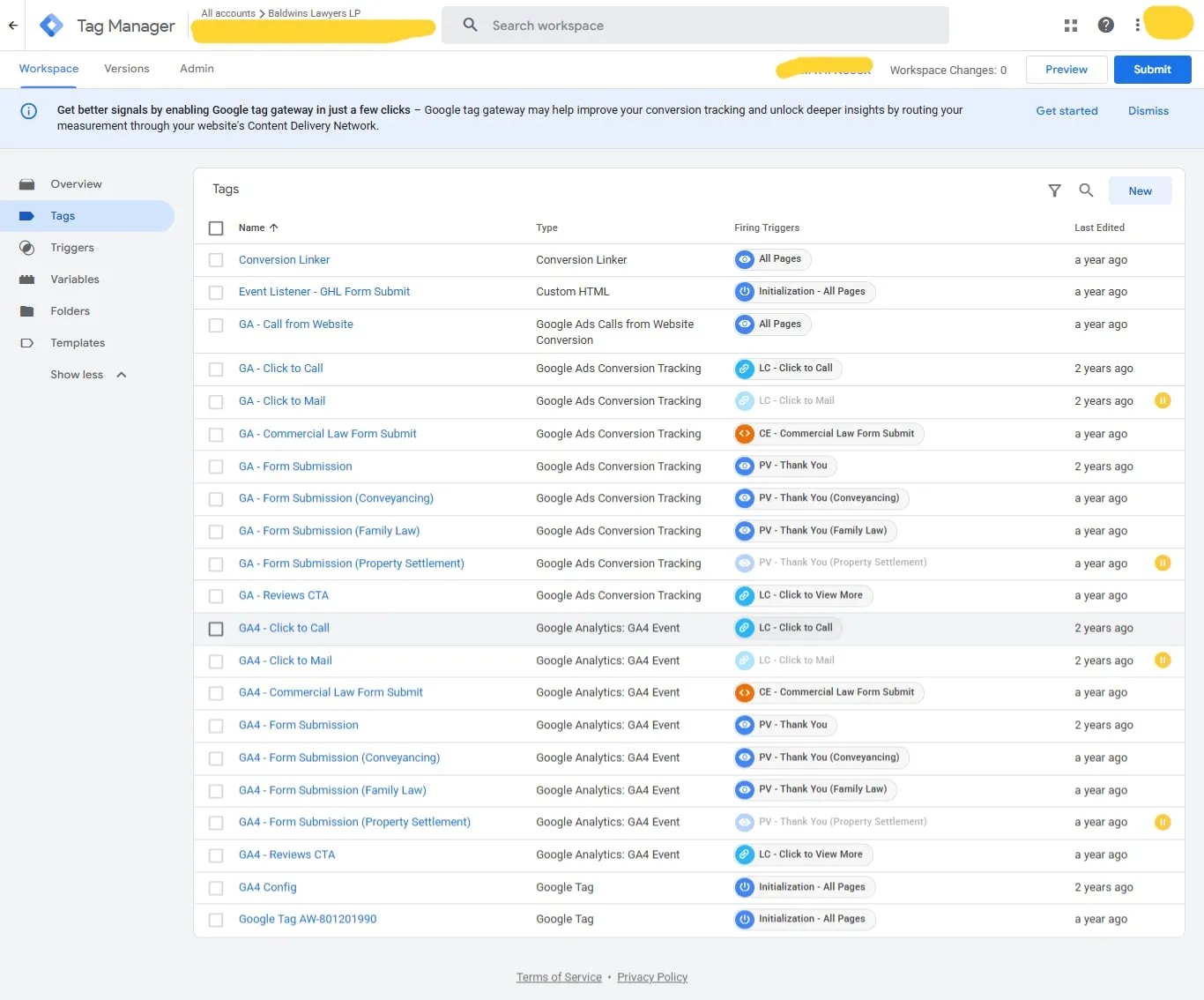
Task: Click the Variables icon in sidebar
Action: [27, 280]
